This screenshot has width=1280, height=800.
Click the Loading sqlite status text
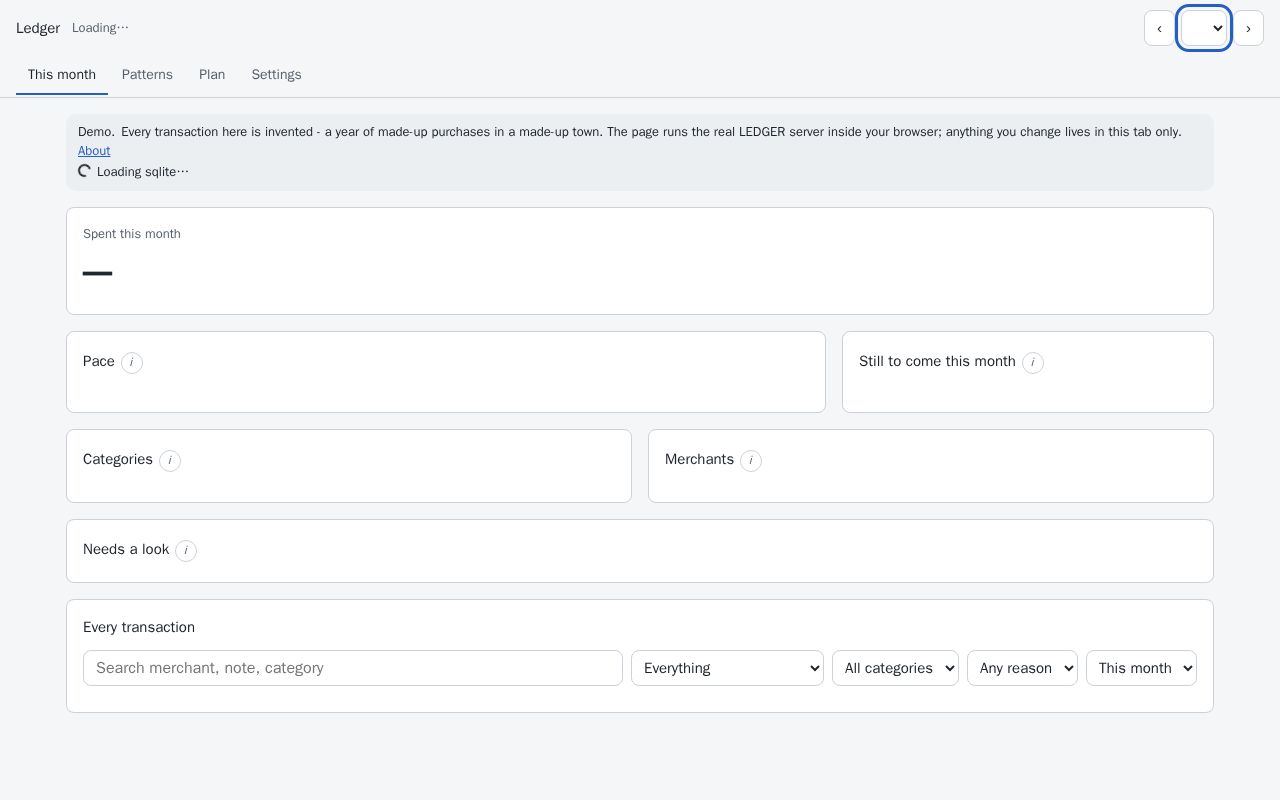click(143, 172)
